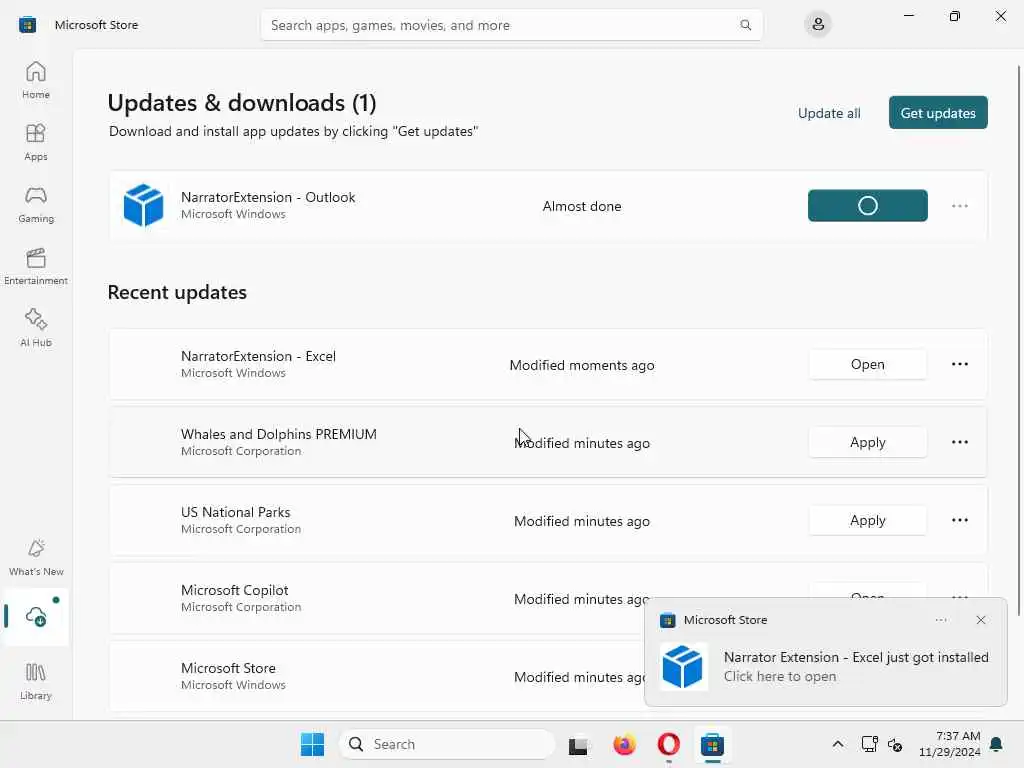Viewport: 1024px width, 768px height.
Task: Click the Get updates button
Action: pos(938,113)
